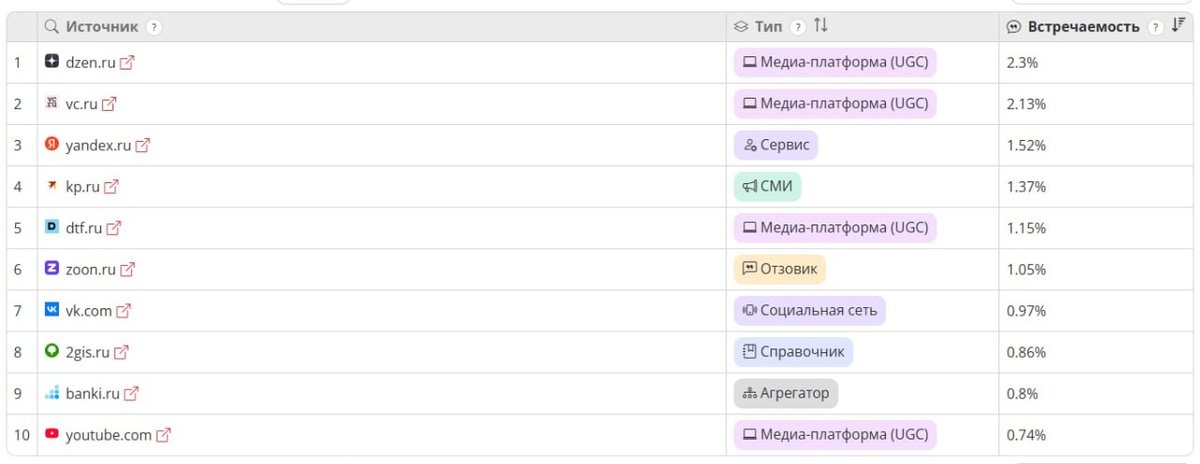1200x464 pixels.
Task: Open external link icon next to zoon.ru
Action: (127, 269)
